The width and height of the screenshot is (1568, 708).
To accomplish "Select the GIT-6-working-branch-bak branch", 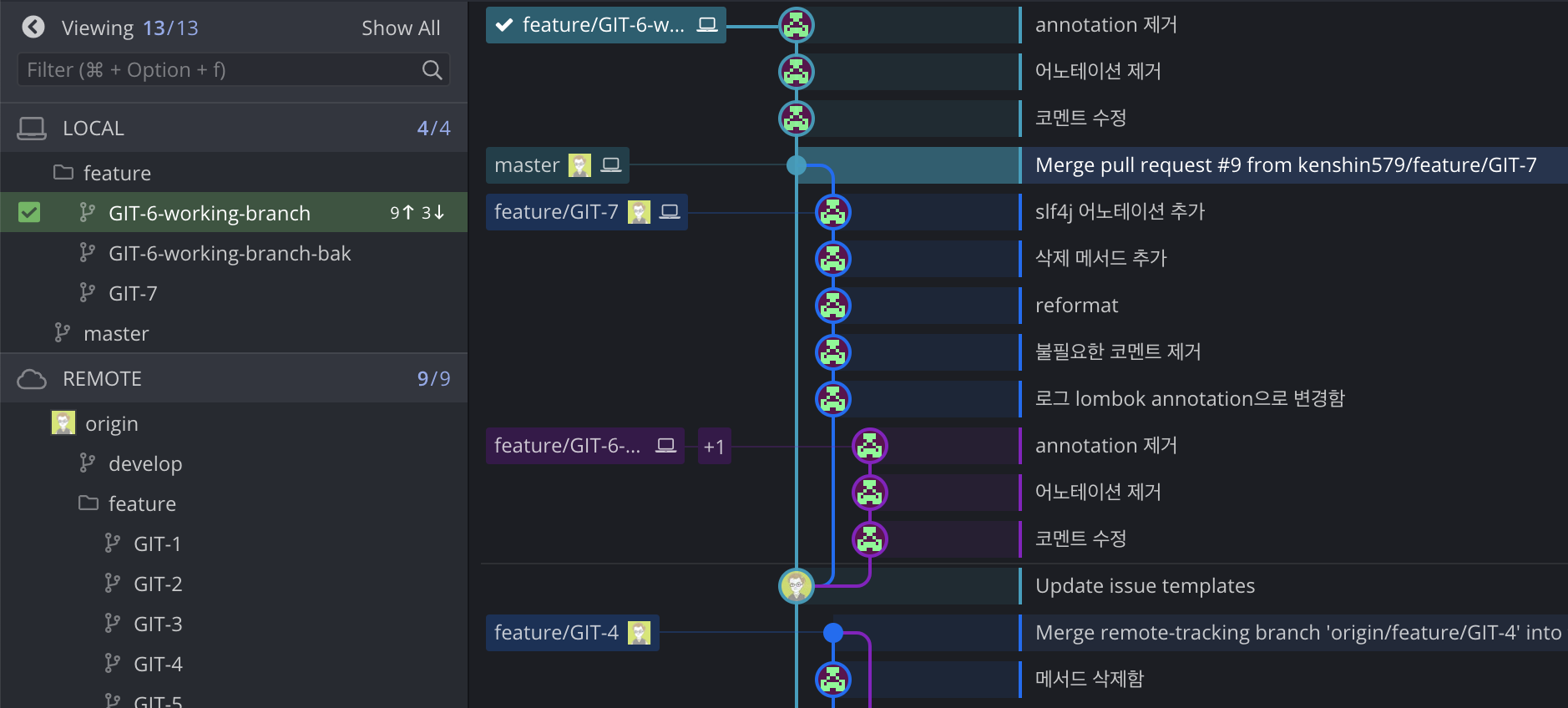I will 230,254.
